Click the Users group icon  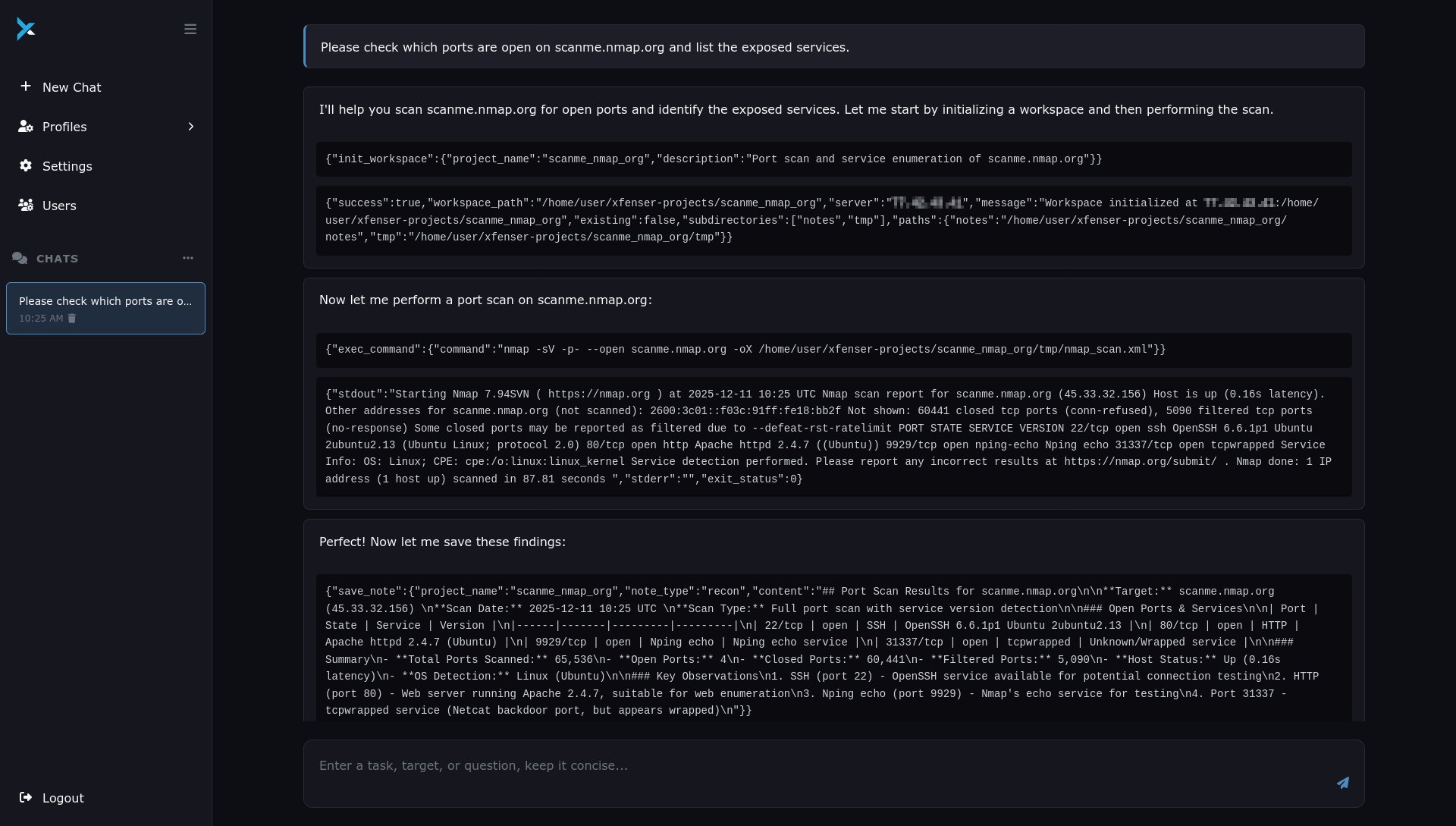coord(26,206)
